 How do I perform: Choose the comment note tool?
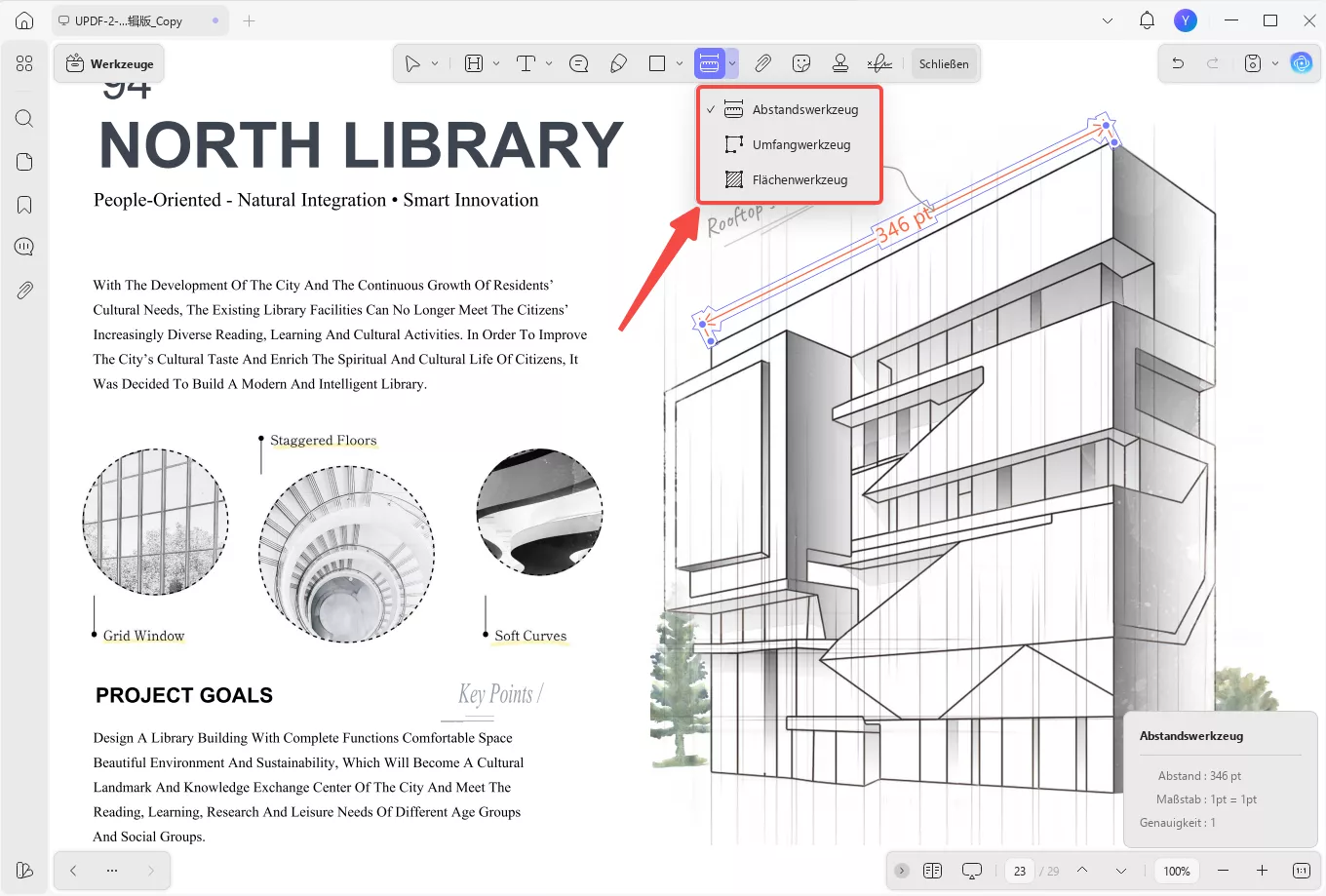pyautogui.click(x=579, y=63)
